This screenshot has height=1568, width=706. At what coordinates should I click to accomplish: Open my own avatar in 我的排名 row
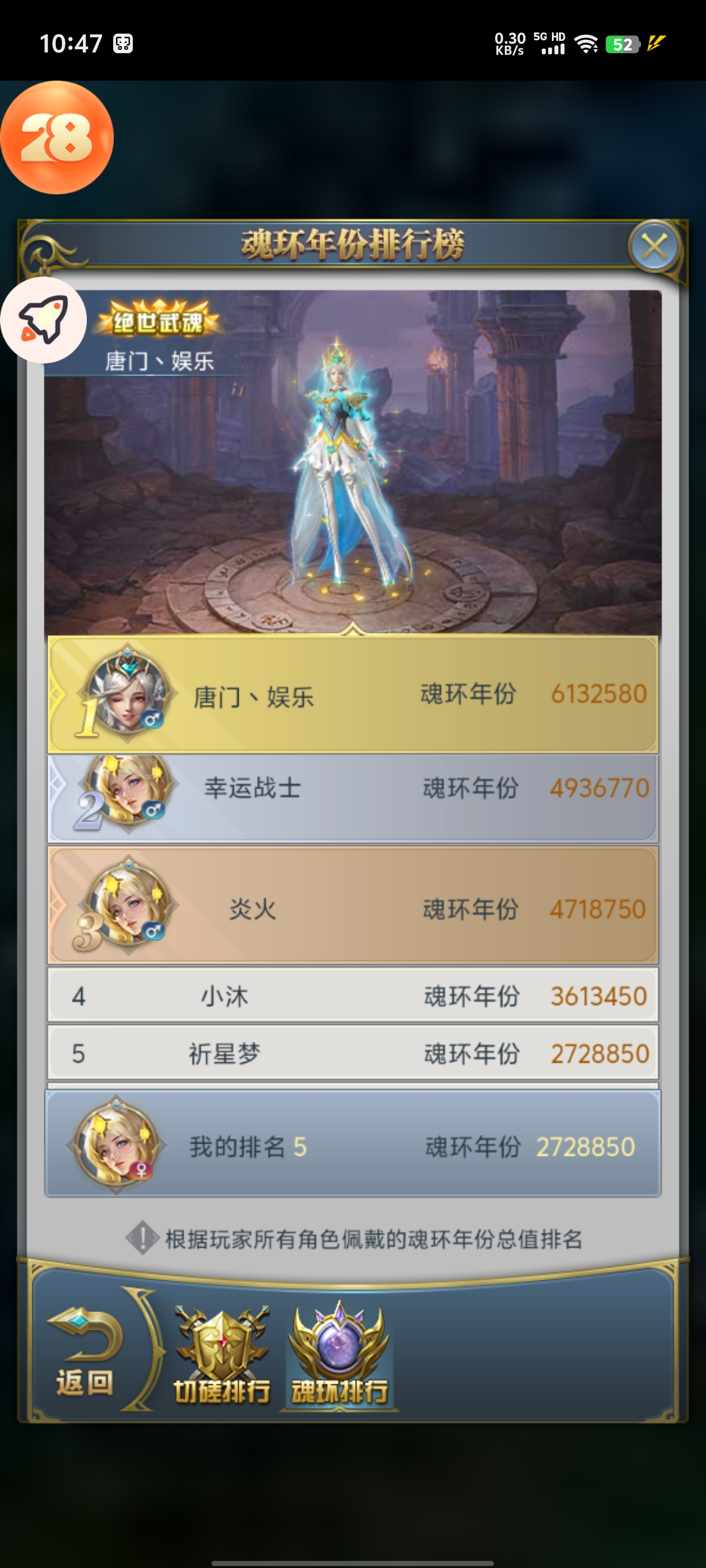tap(117, 1145)
